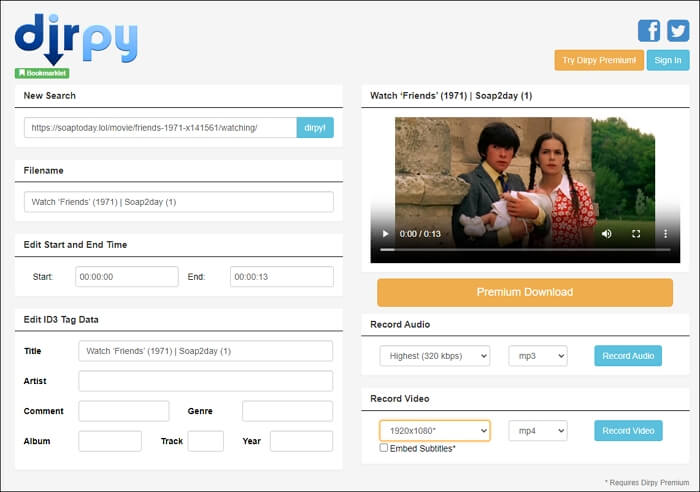700x492 pixels.
Task: Click the Dirpy logo
Action: point(76,38)
